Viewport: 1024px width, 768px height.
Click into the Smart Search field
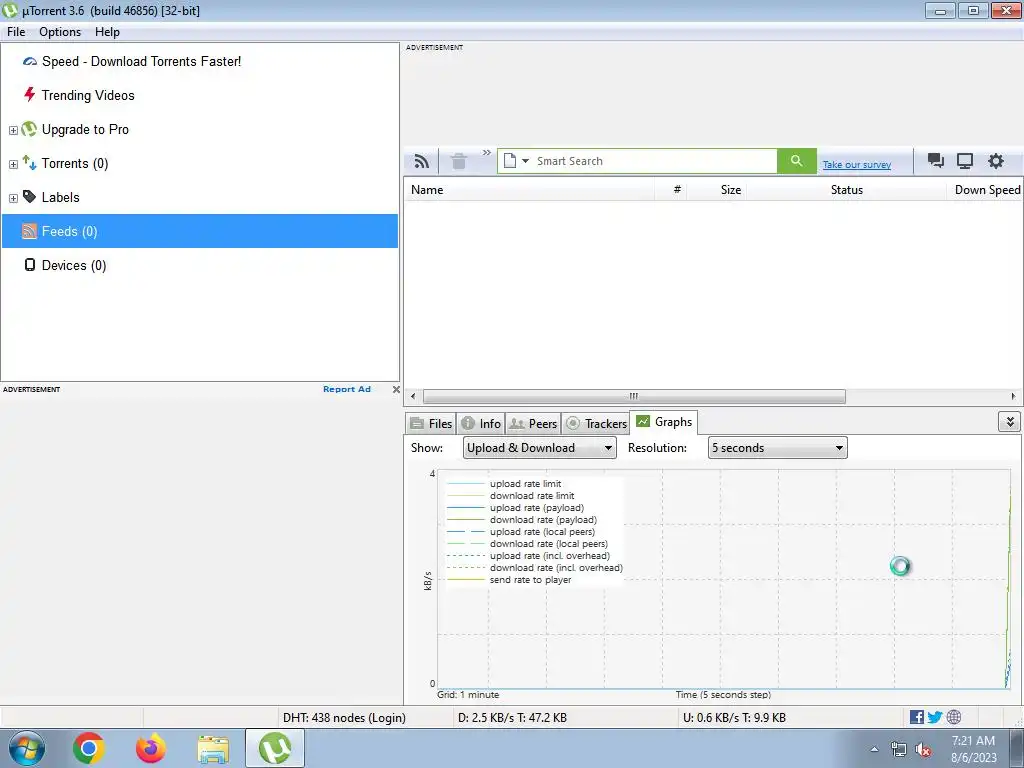tap(655, 161)
